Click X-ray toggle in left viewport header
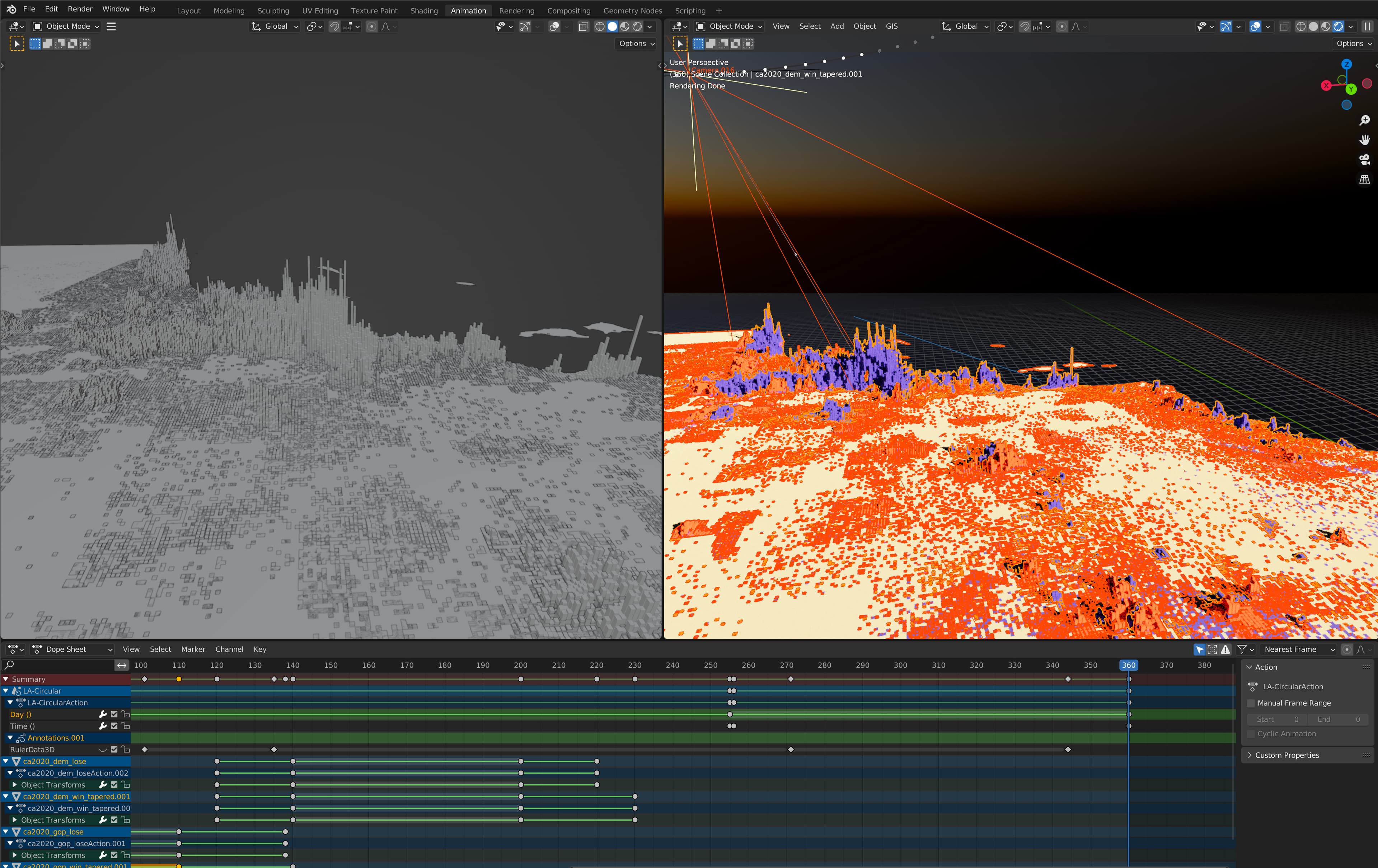This screenshot has width=1378, height=868. [583, 26]
